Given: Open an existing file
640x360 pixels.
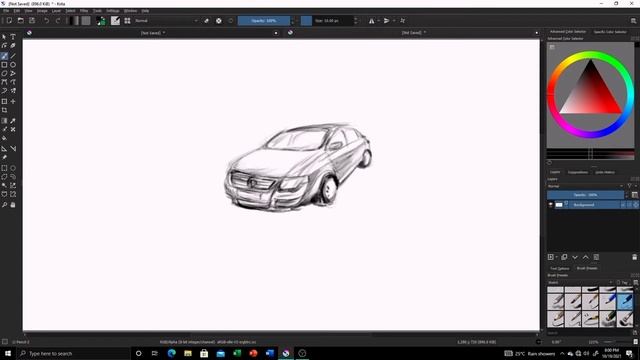Looking at the screenshot, I should click(20, 21).
